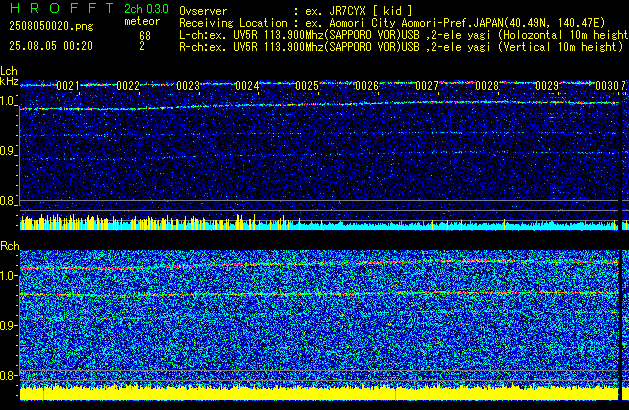Click the Lch channel label
Viewport: 629px width, 410px height.
(9, 71)
